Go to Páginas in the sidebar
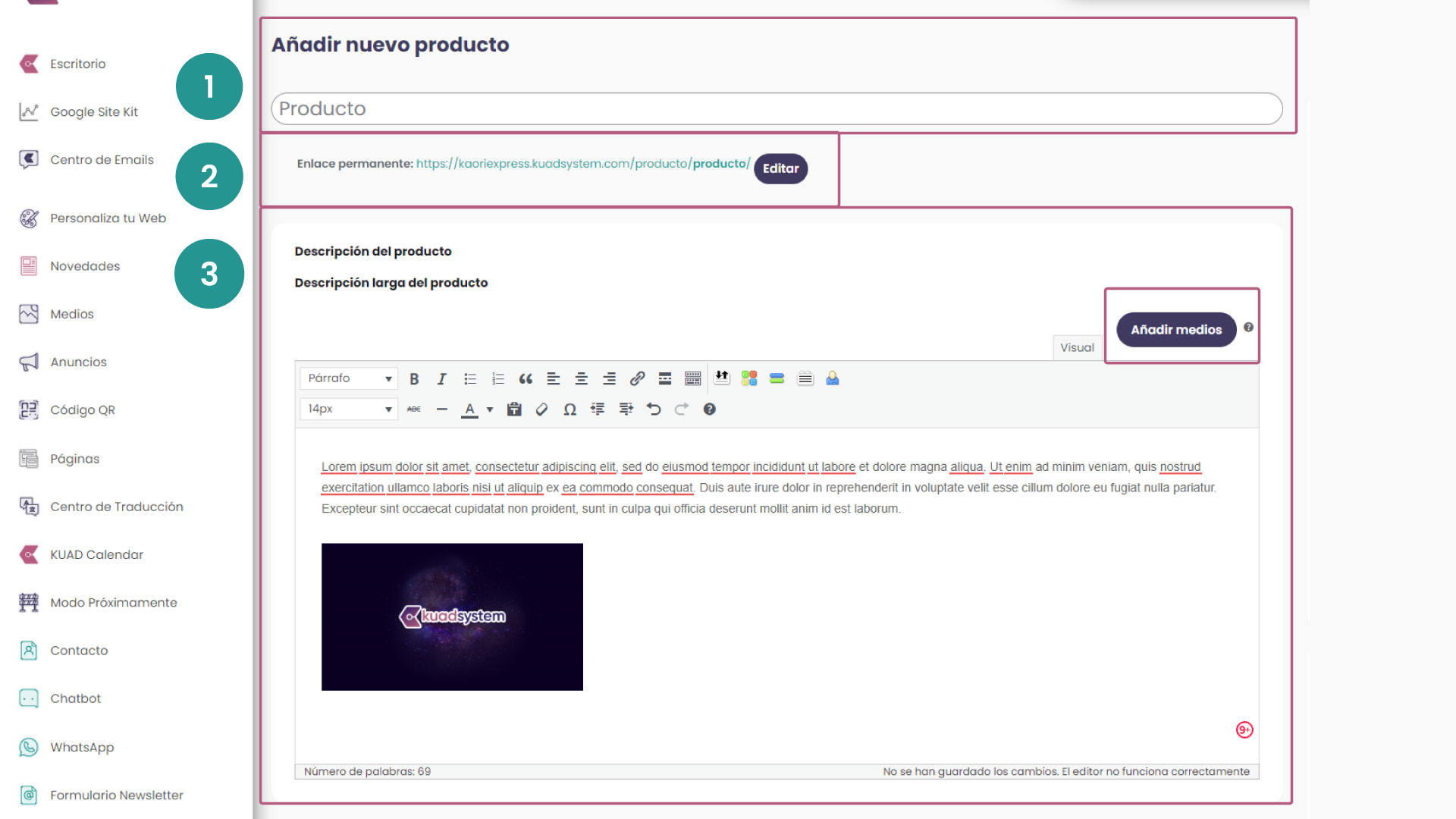Screen dimensions: 1456x819 point(74,459)
